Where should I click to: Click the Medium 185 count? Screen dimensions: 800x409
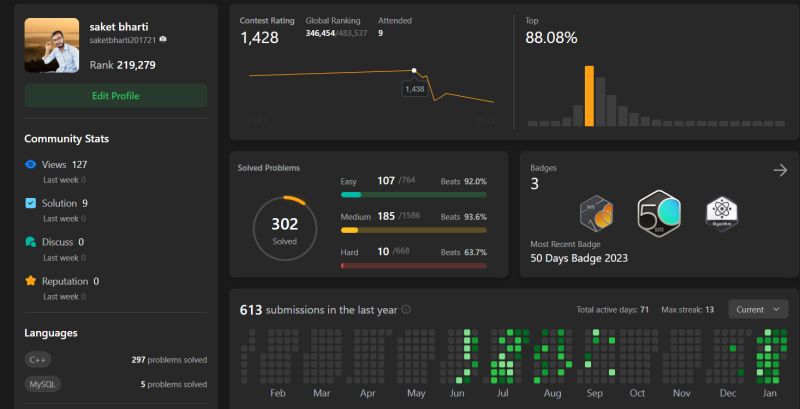386,216
